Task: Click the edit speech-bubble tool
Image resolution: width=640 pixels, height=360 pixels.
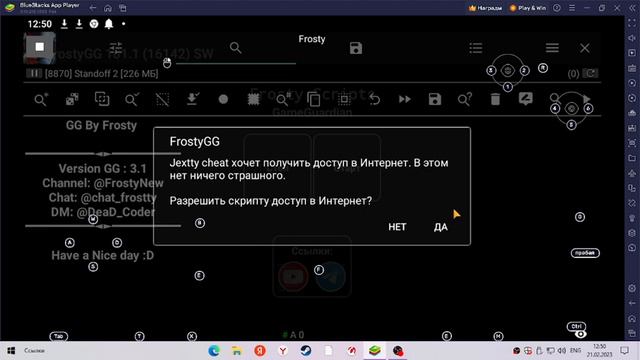Action: tap(526, 99)
